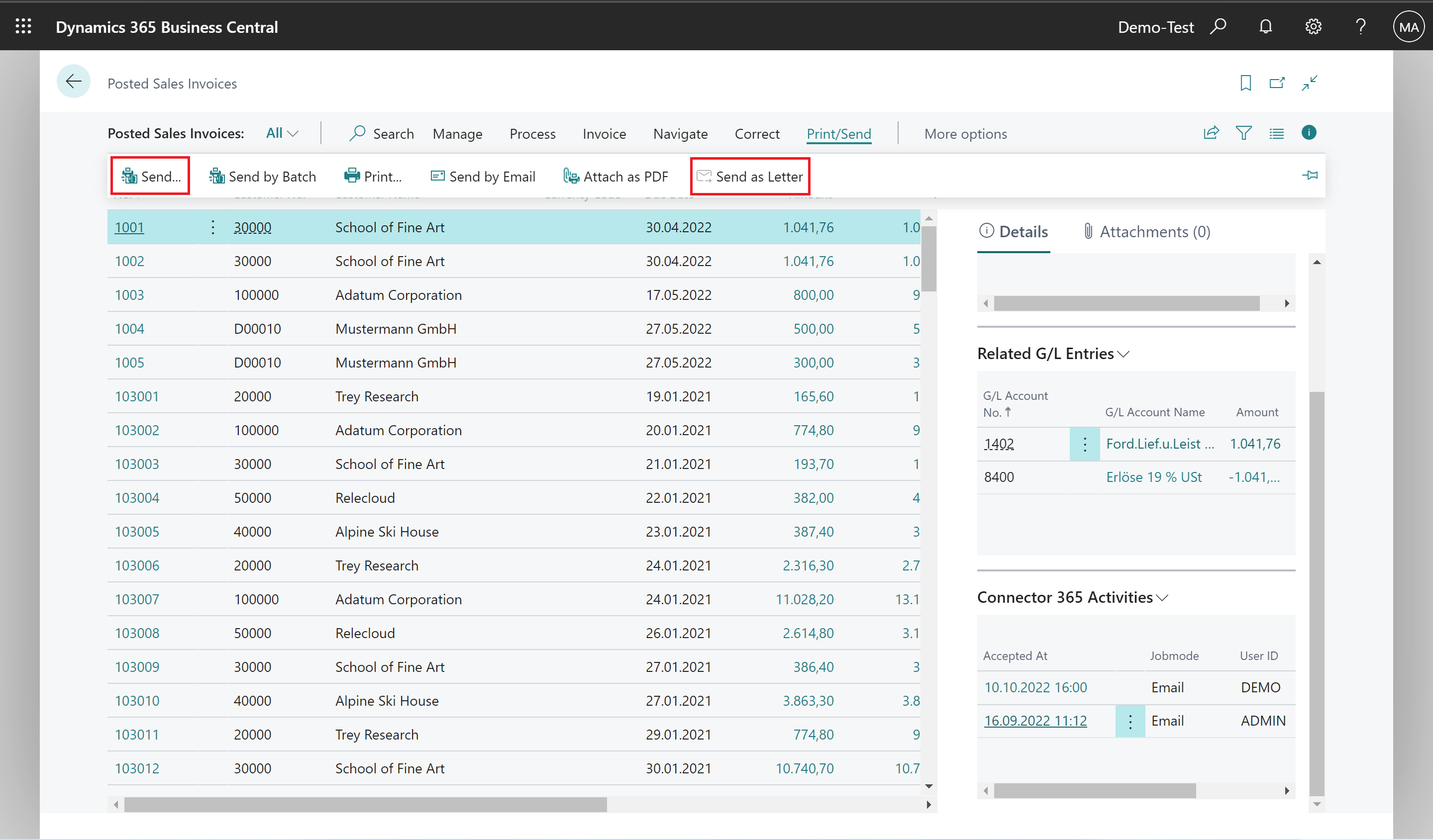Open the settings gear
The height and width of the screenshot is (840, 1433).
pos(1313,26)
